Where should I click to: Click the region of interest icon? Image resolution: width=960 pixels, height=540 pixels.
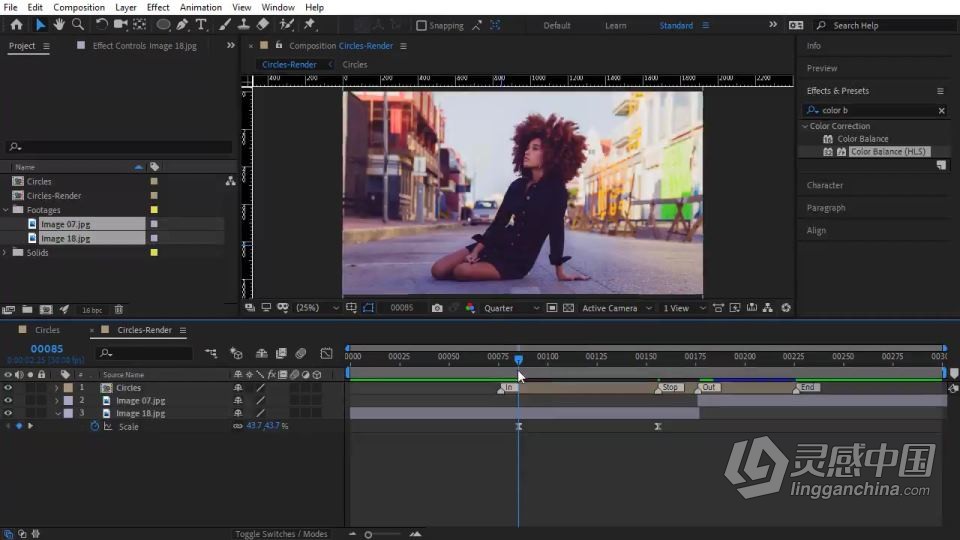pyautogui.click(x=552, y=308)
